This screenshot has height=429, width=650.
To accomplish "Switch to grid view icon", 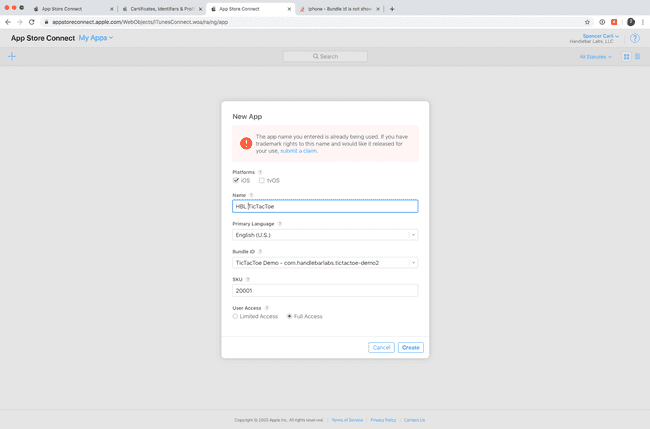I will [x=626, y=57].
